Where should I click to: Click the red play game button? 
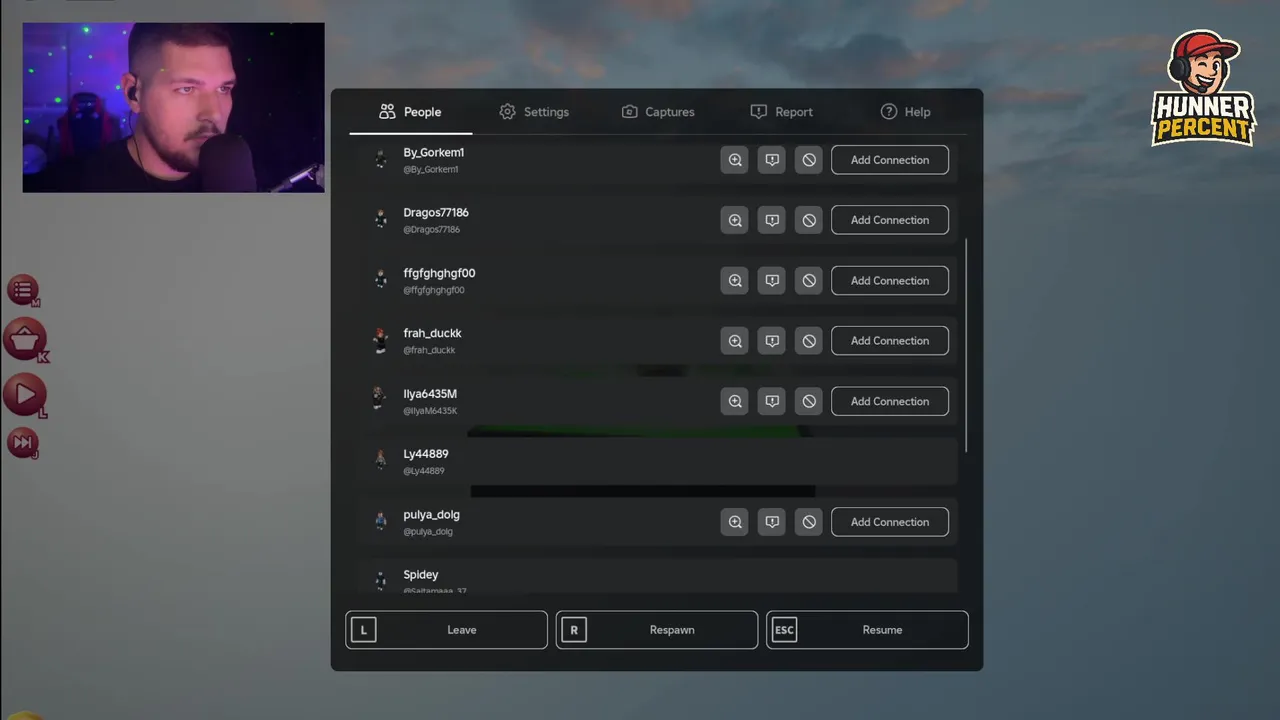25,395
